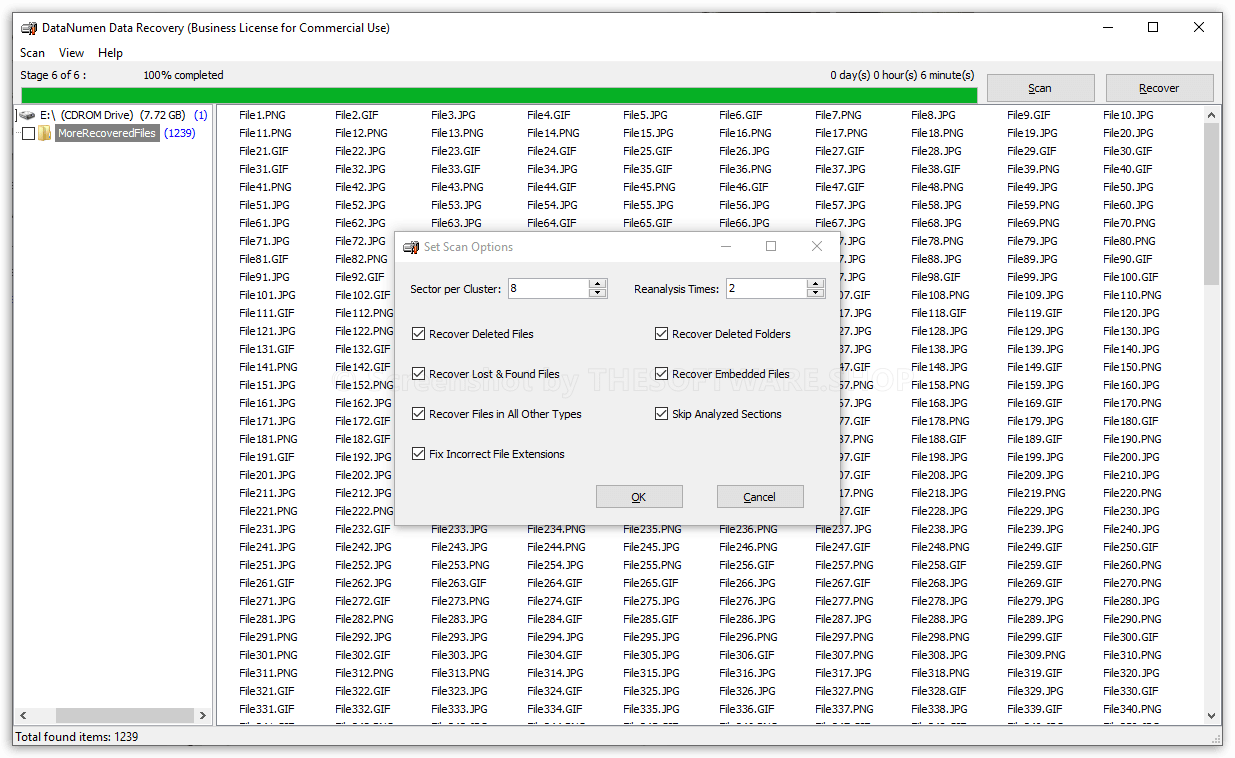Viewport: 1235px width, 758px height.
Task: Toggle Skip Analyzed Sections
Action: point(661,413)
